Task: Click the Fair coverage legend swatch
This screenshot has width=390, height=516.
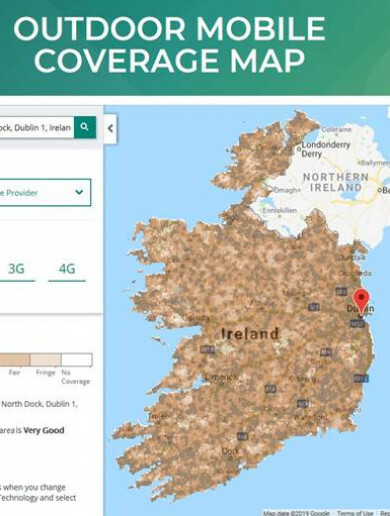Action: 15,360
